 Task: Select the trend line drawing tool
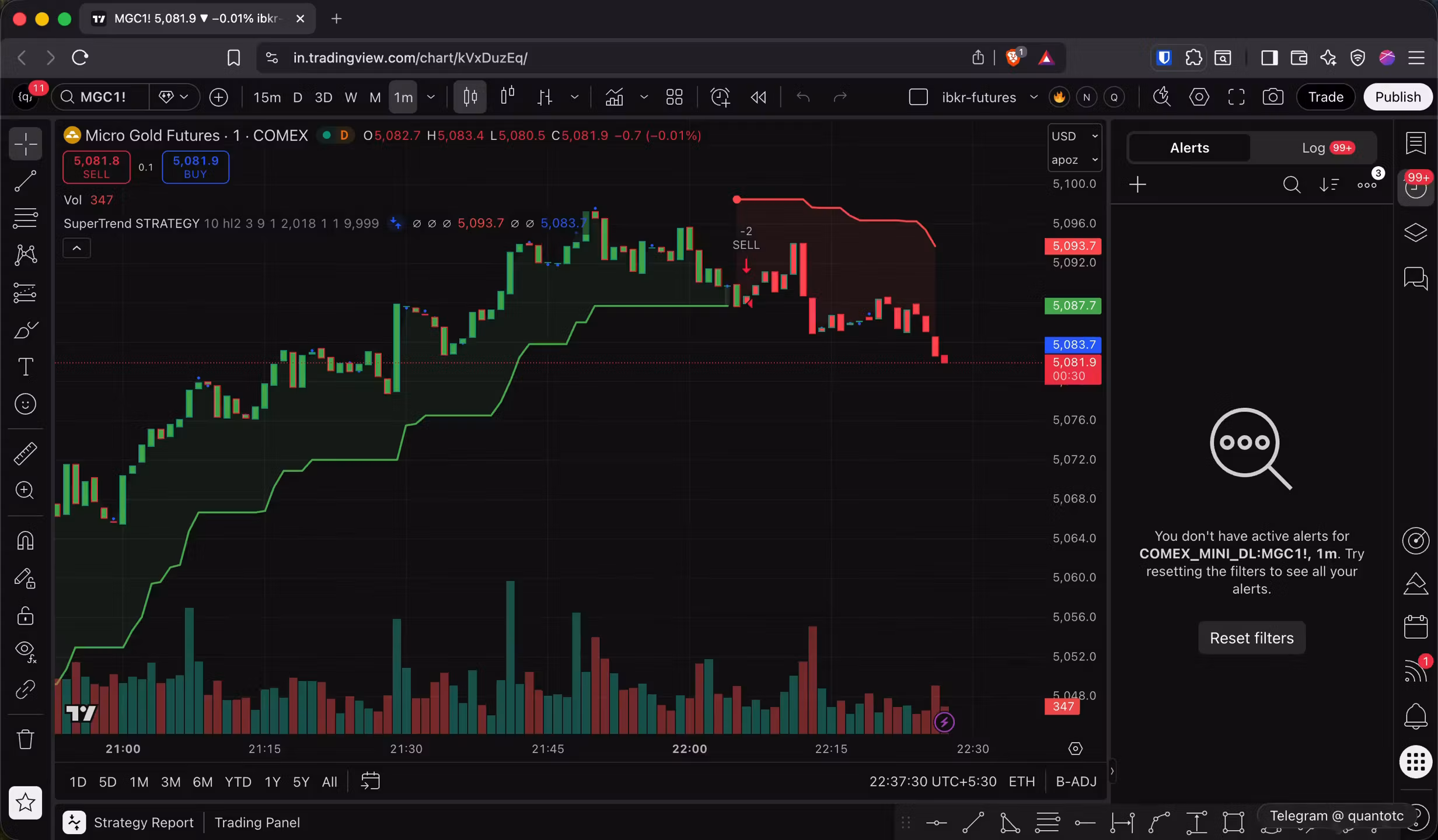pos(25,181)
